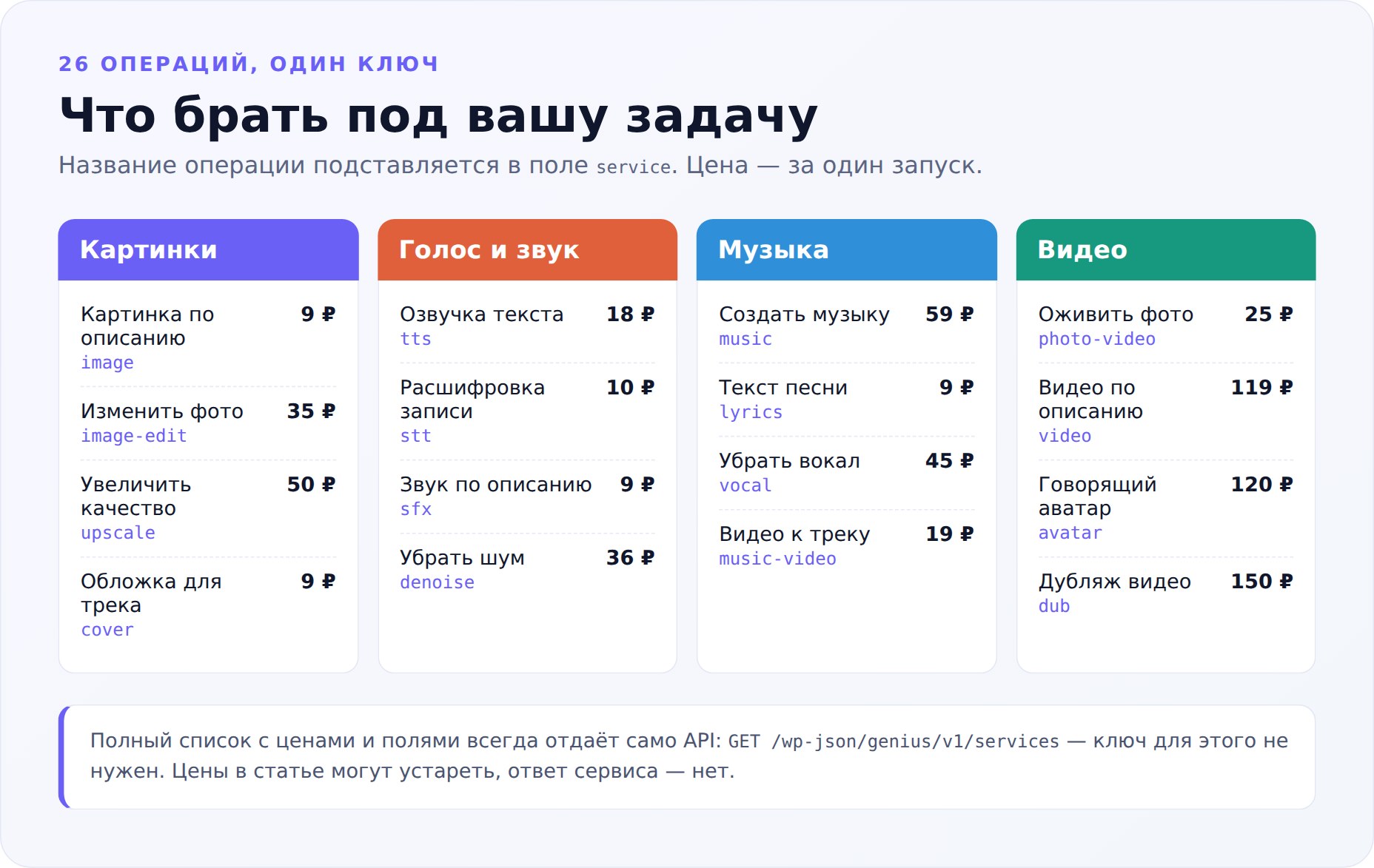Click 'Обложка для трека' operation name

pos(151,593)
